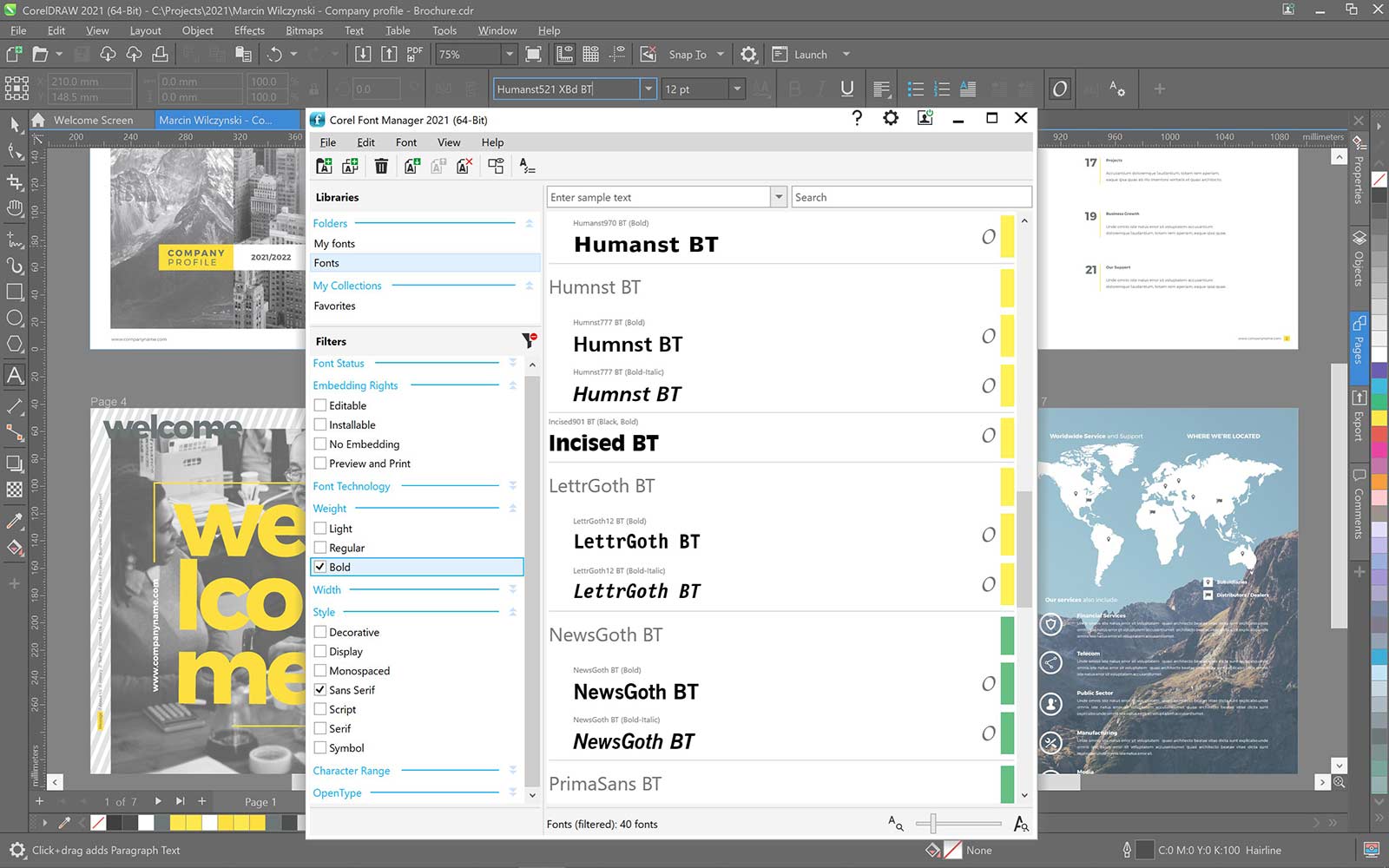The height and width of the screenshot is (868, 1389).
Task: Switch to the Welcome Screen tab
Action: coord(94,120)
